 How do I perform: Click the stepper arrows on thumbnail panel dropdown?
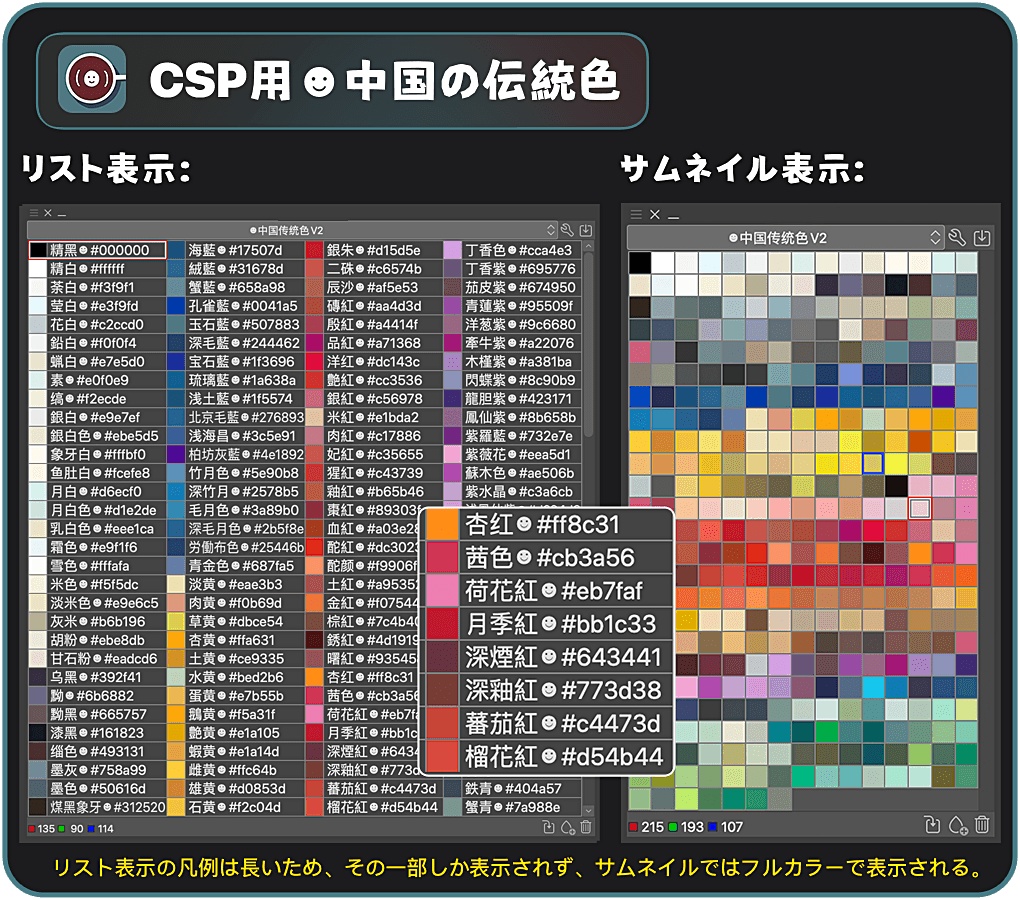935,238
